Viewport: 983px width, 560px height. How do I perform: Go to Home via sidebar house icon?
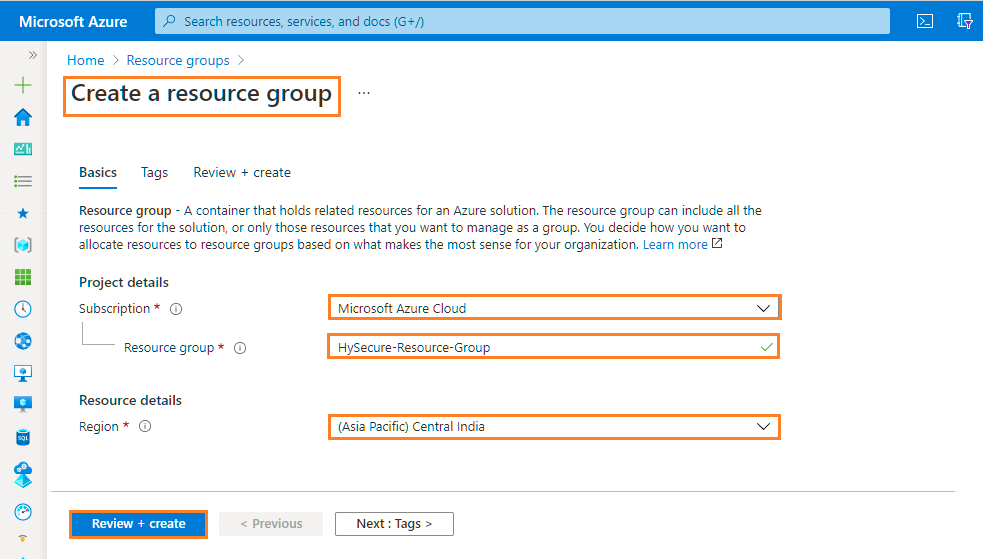[23, 117]
